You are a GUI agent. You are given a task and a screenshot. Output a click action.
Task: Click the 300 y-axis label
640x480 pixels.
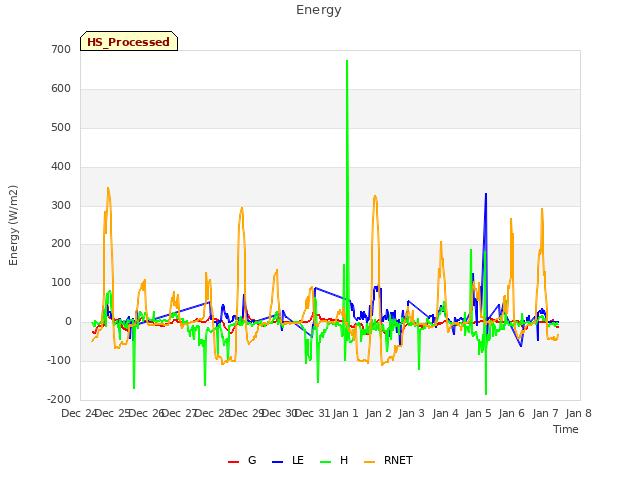[61, 206]
